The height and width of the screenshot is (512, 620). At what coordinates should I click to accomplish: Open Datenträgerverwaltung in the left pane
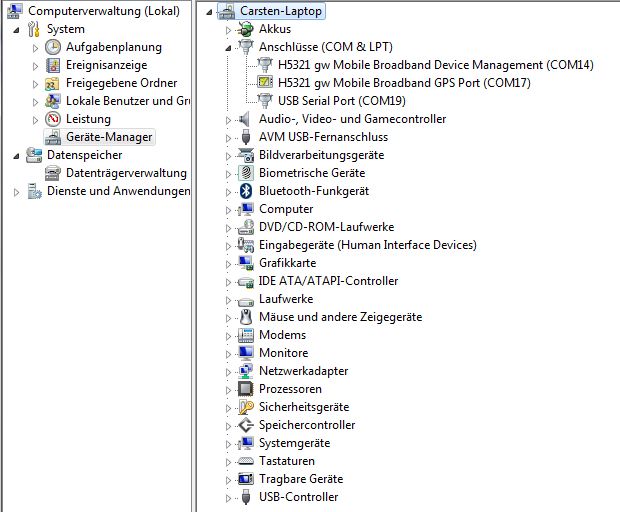click(126, 173)
